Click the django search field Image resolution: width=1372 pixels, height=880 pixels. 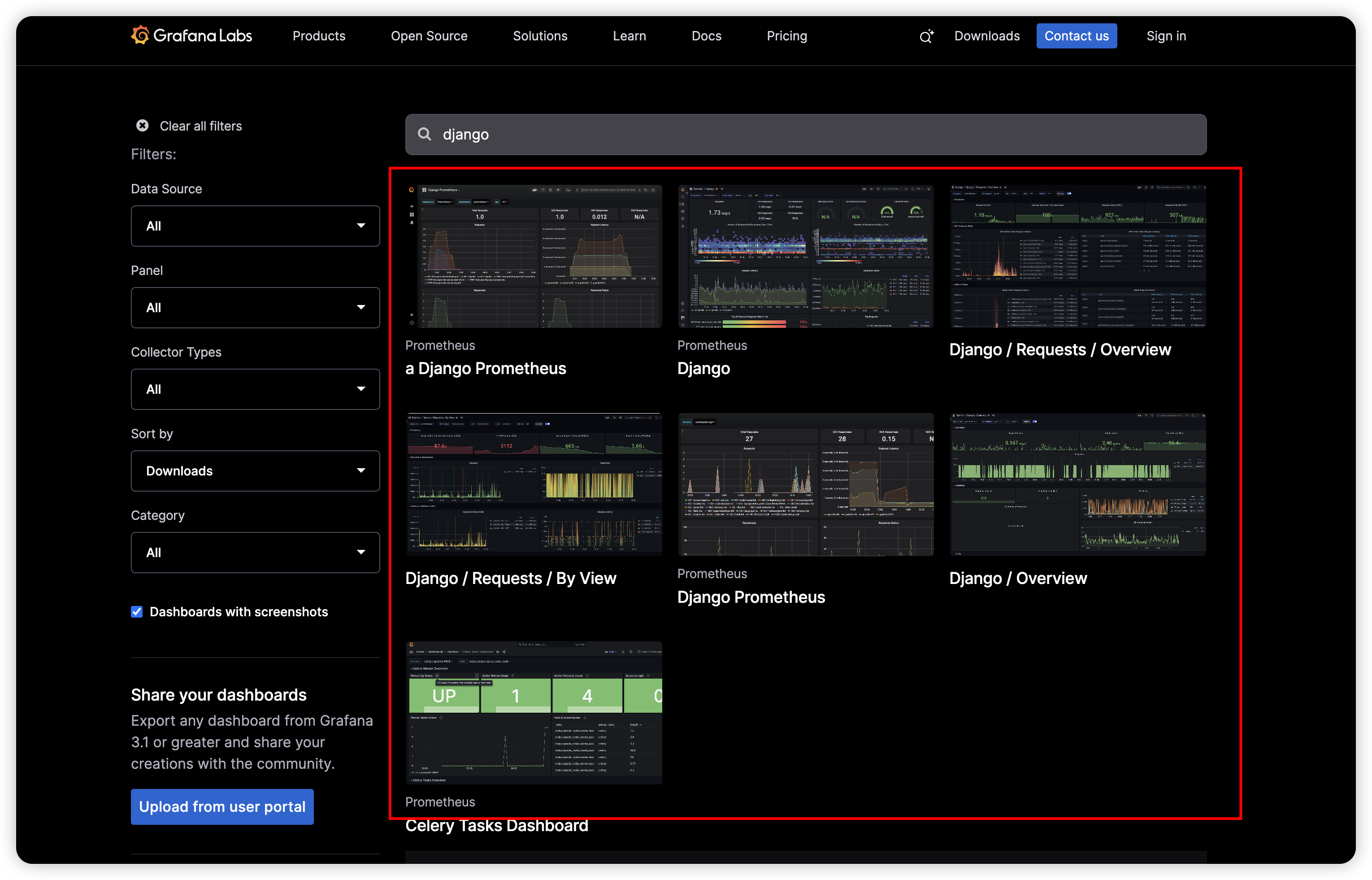point(805,134)
